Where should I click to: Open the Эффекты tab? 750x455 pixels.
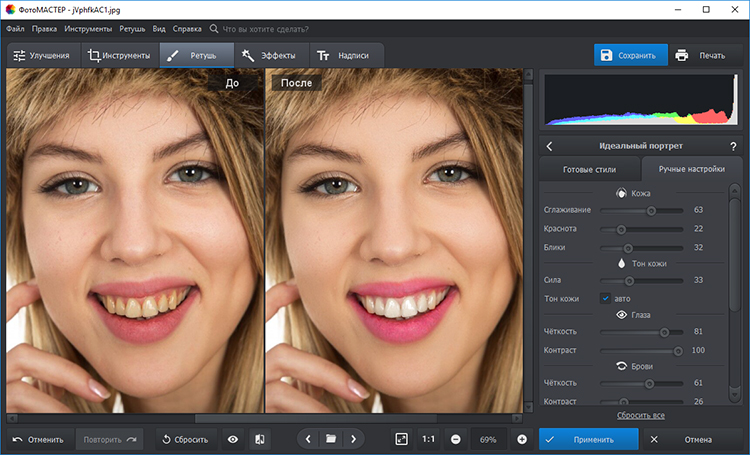coord(268,56)
